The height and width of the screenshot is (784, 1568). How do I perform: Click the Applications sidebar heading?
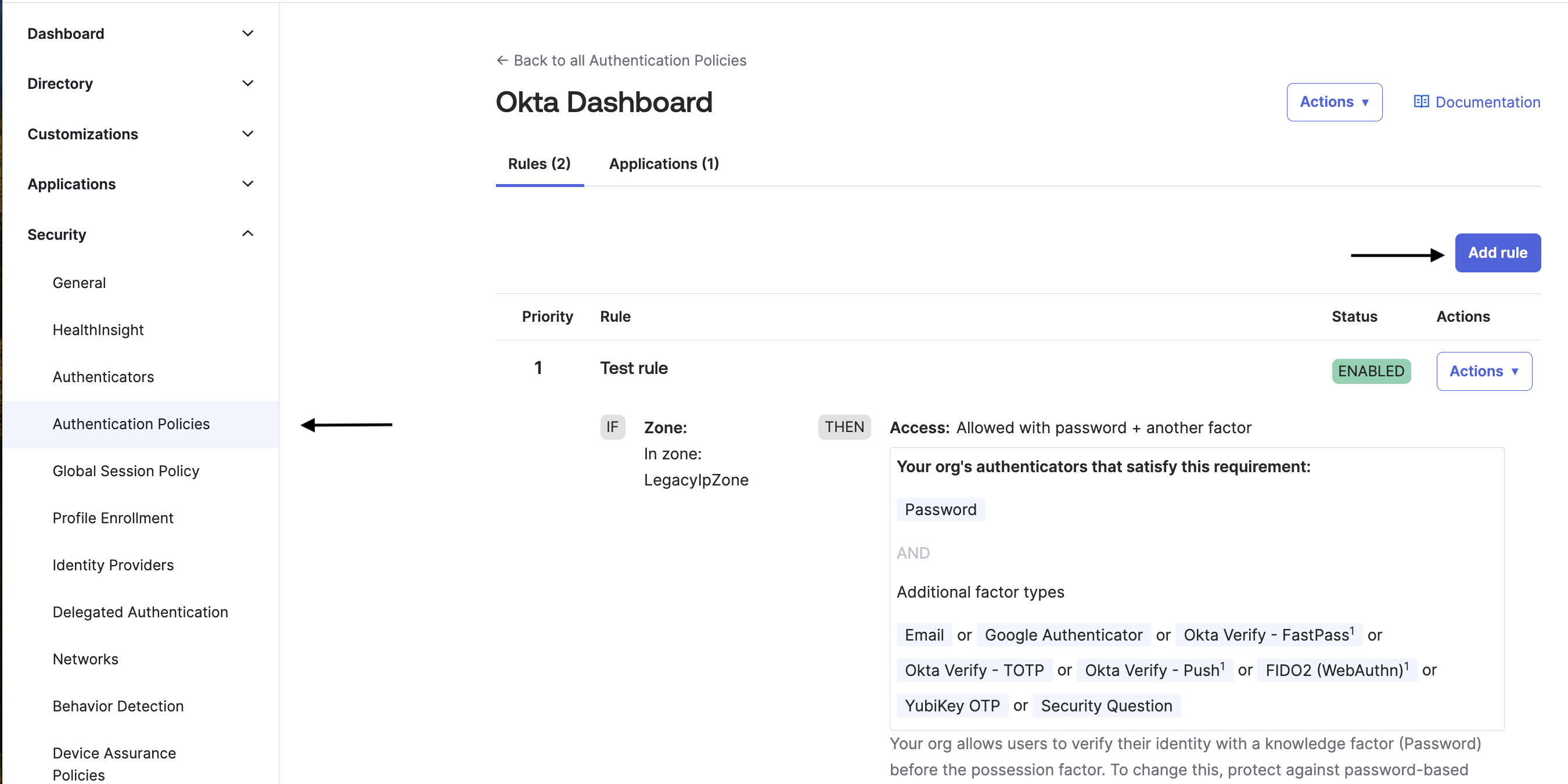(x=71, y=184)
